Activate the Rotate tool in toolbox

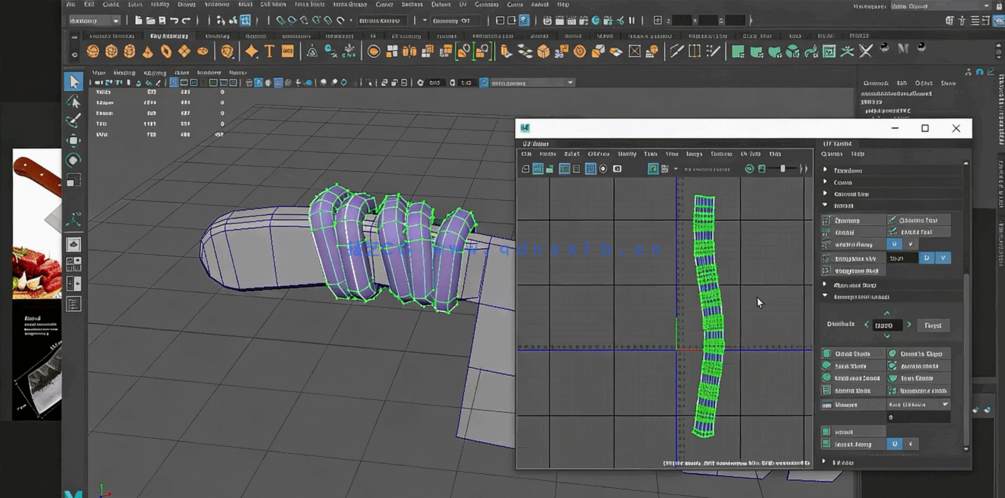pos(73,160)
